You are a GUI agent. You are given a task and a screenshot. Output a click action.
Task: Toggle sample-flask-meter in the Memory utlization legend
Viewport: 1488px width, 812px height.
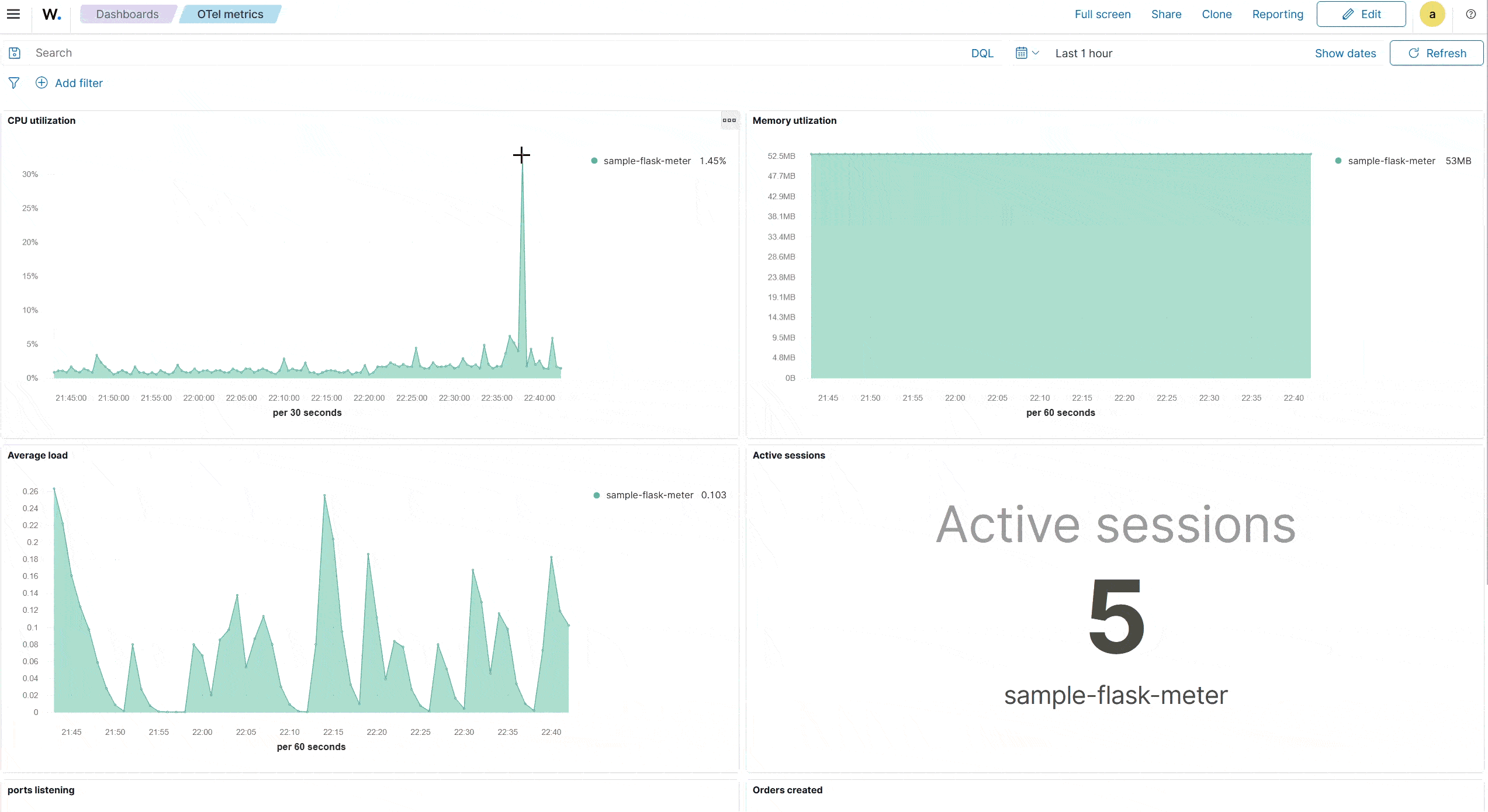(x=1390, y=161)
